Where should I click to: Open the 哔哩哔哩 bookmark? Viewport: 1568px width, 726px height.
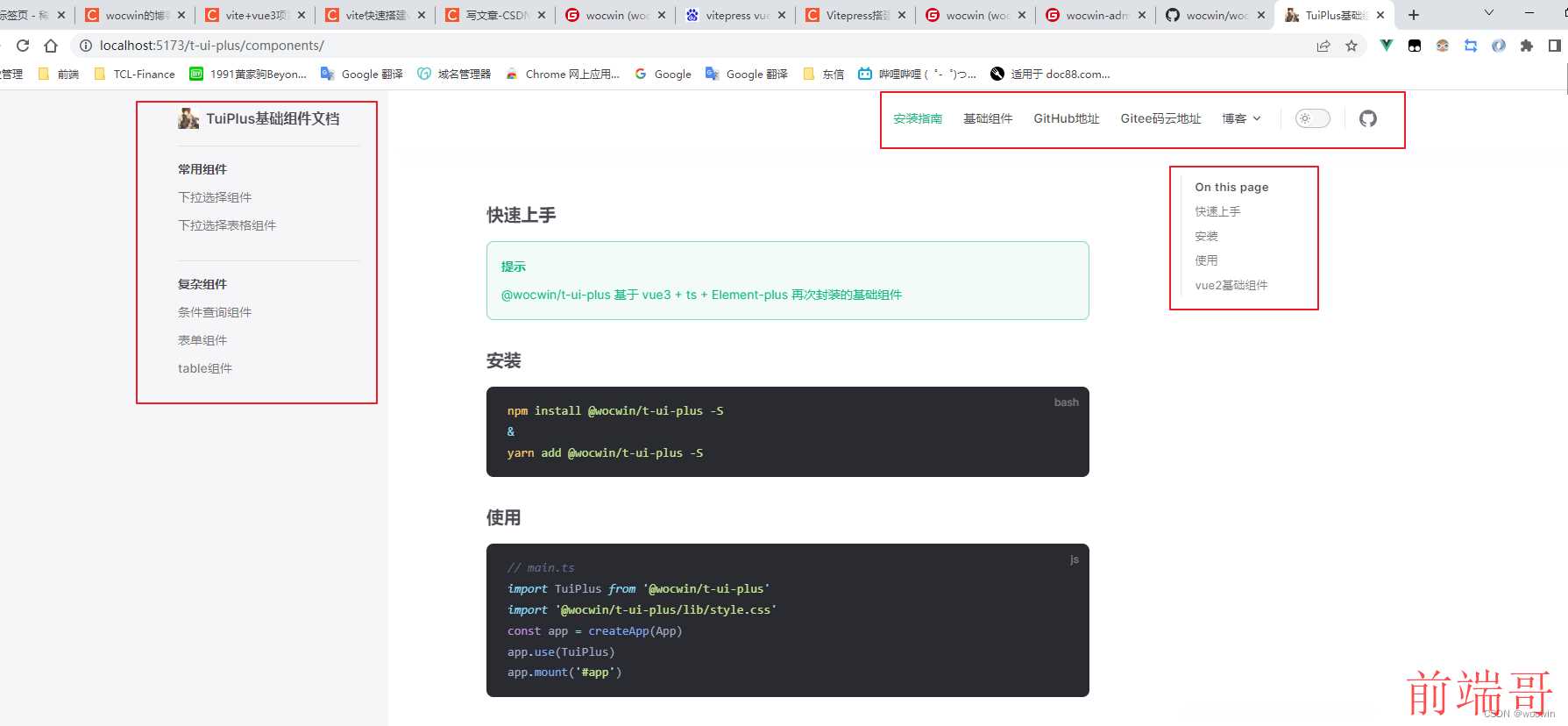coord(917,75)
